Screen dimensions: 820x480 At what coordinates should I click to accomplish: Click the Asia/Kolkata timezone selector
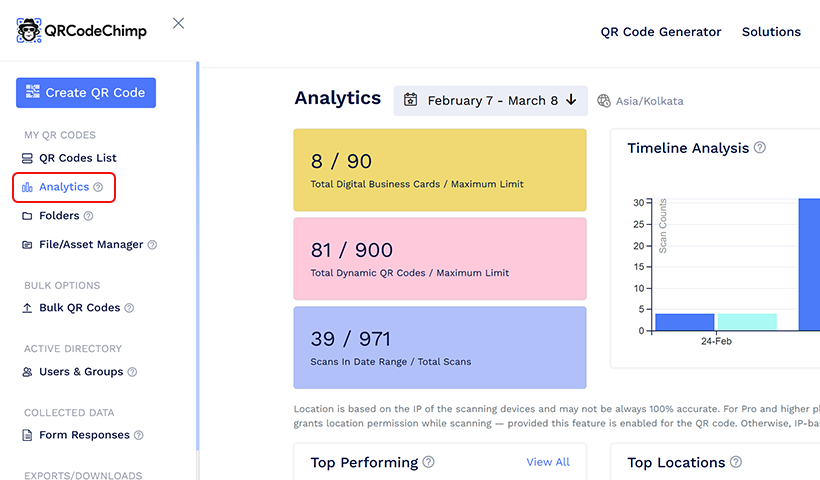pos(640,101)
